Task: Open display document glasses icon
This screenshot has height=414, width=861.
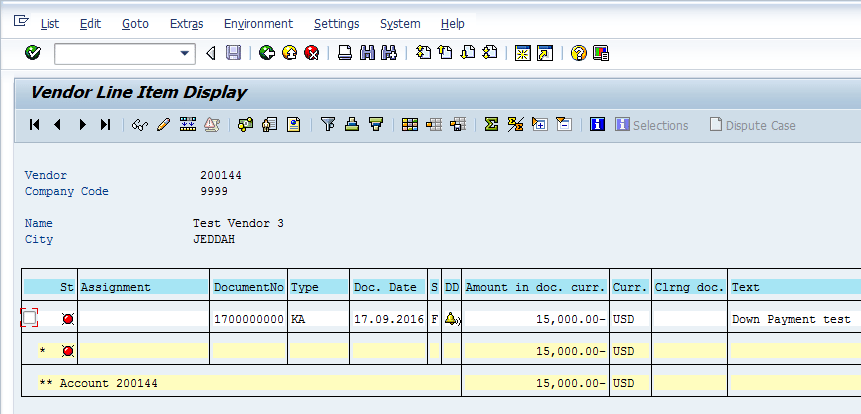Action: (140, 125)
